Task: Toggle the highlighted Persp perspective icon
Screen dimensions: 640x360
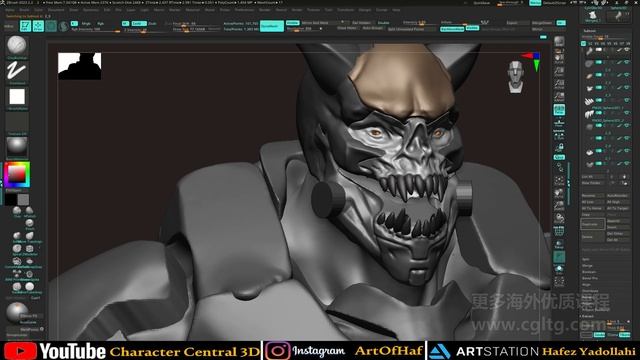Action: 559,109
